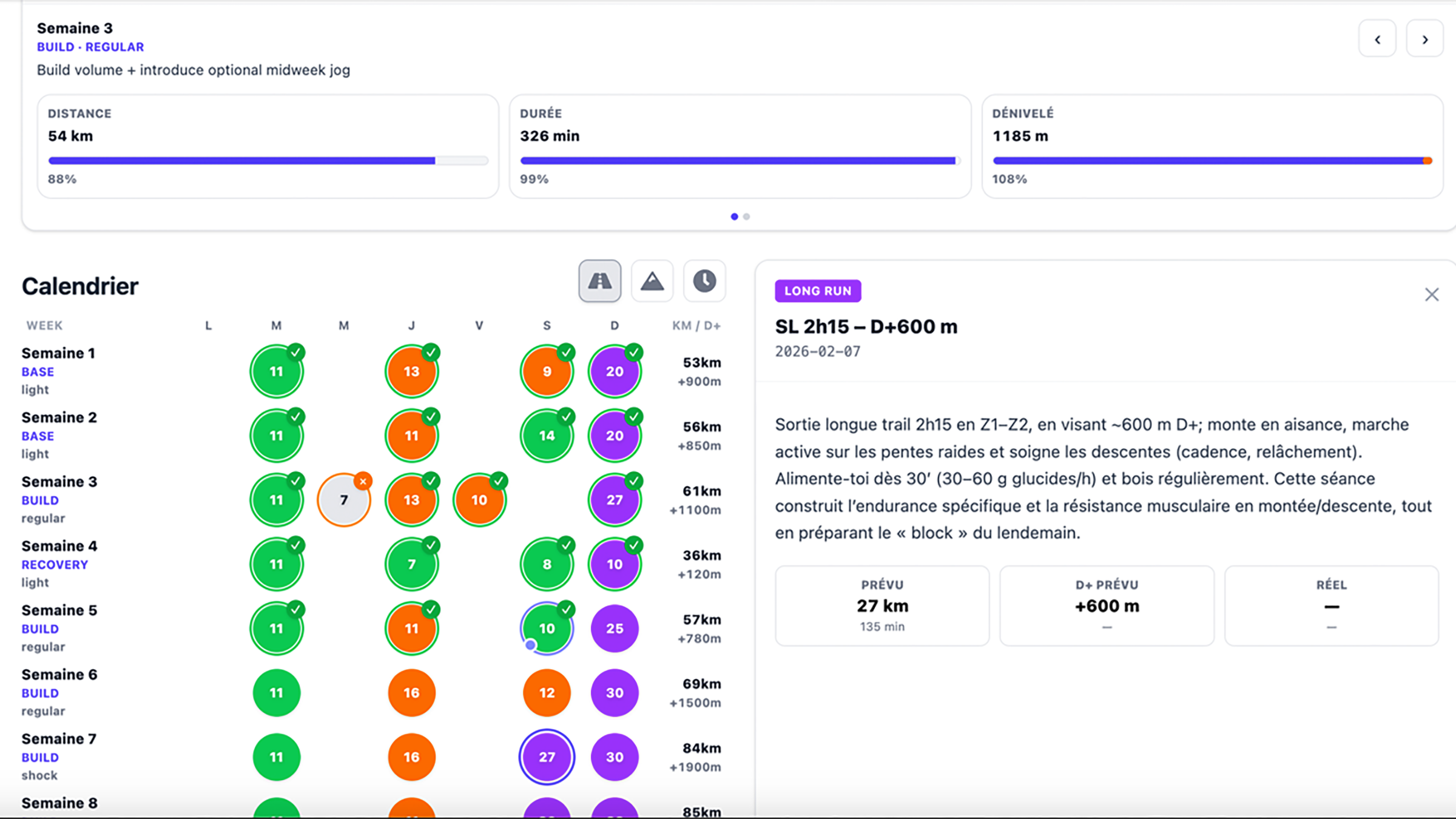1456x819 pixels.
Task: Open Semaine 7 Saturday 27 km long run
Action: pos(547,757)
